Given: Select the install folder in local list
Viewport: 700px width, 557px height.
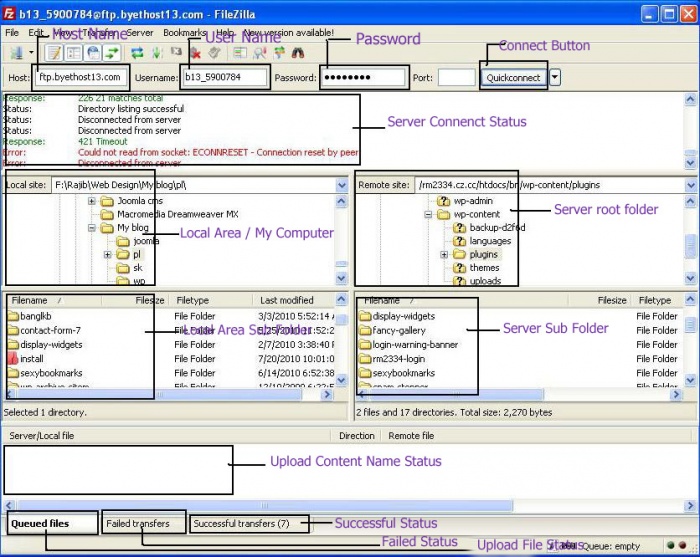Looking at the screenshot, I should click(32, 358).
